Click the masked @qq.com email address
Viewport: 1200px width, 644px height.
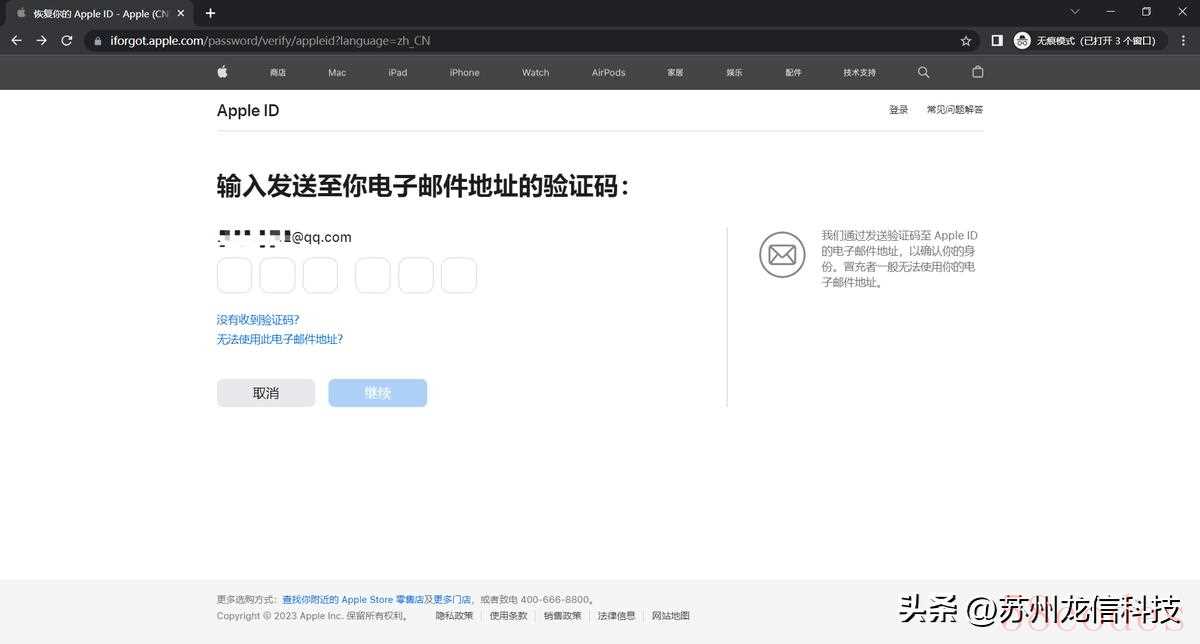[x=285, y=237]
